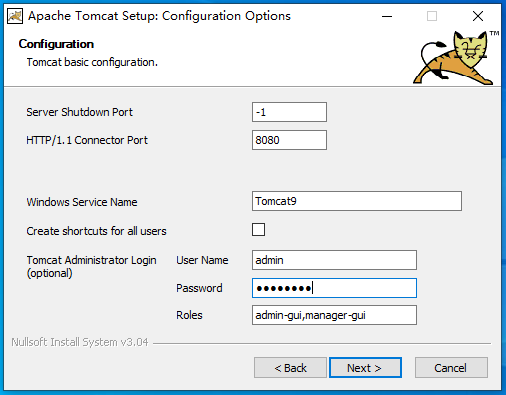Click the Tomcat basic configuration subtitle
The width and height of the screenshot is (506, 395).
92,62
